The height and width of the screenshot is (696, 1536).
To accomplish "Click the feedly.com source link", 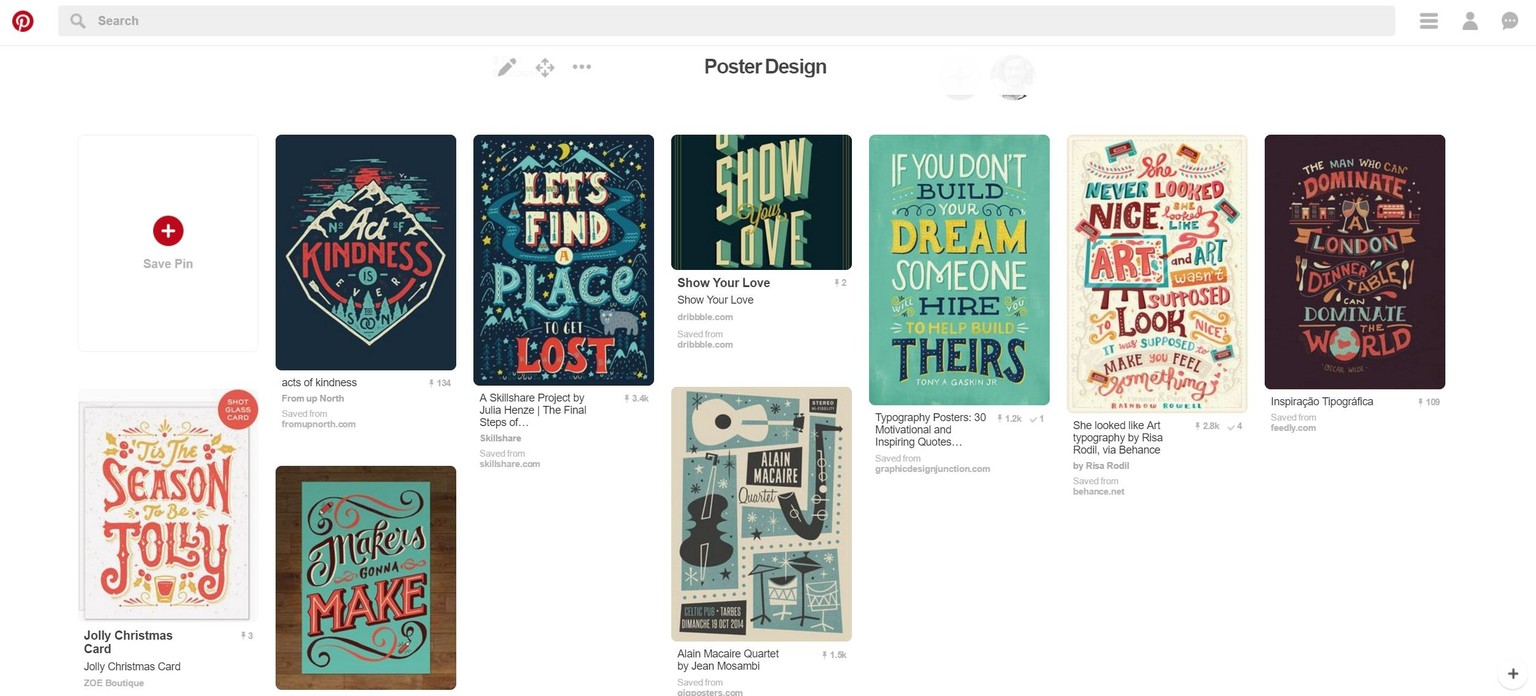I will click(x=1293, y=428).
